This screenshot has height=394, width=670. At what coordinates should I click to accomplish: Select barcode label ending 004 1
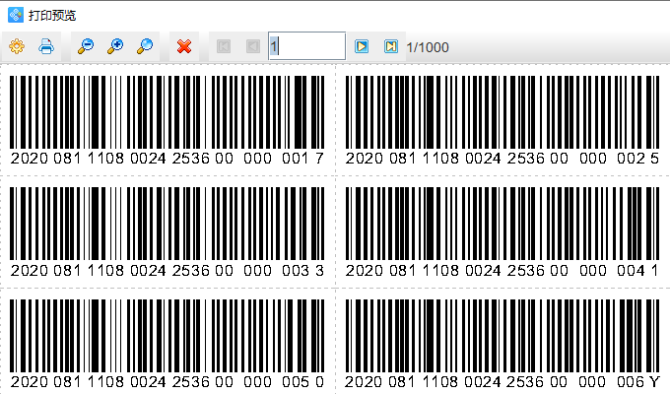[x=502, y=232]
